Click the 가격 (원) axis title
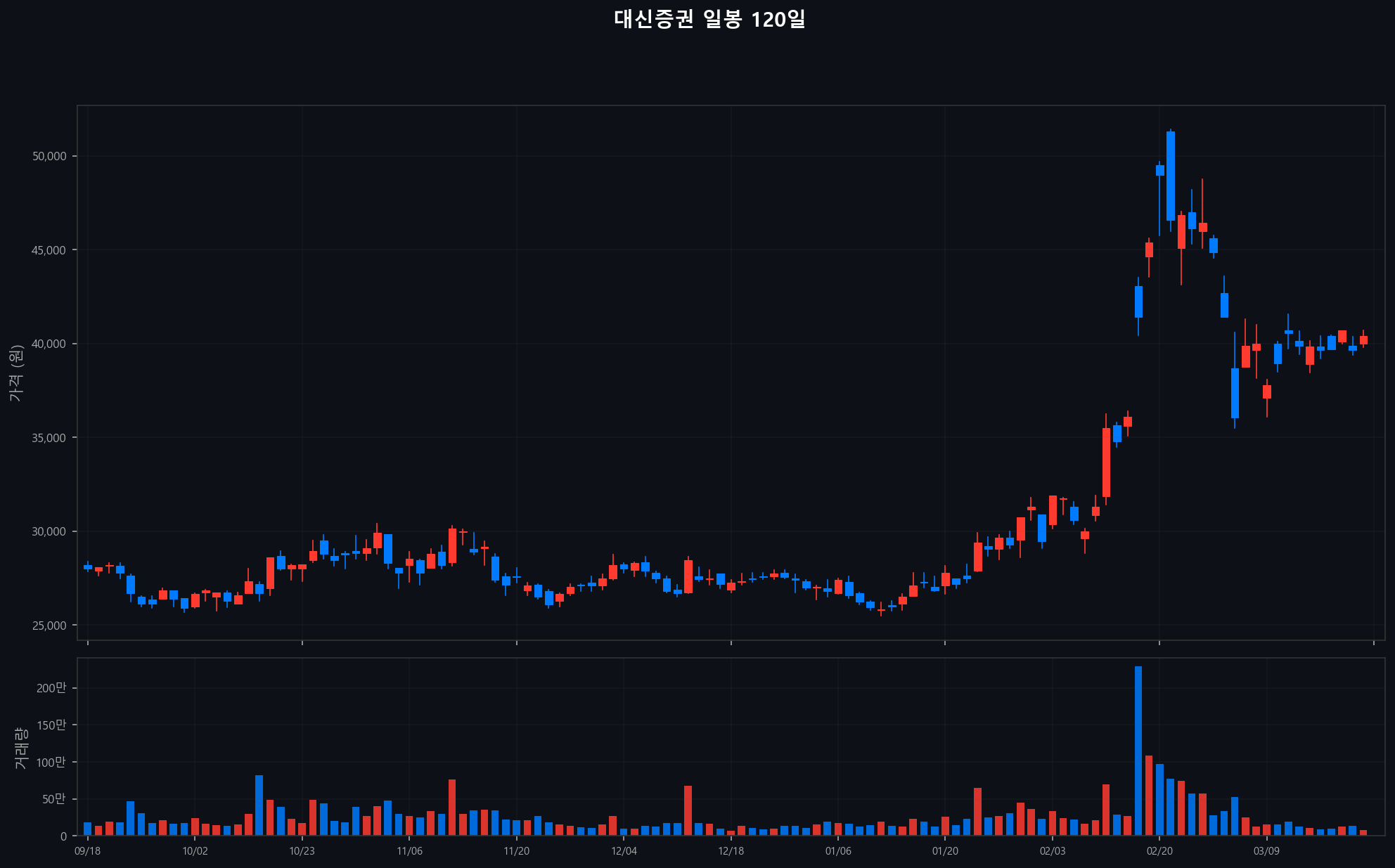This screenshot has width=1395, height=868. pyautogui.click(x=16, y=373)
